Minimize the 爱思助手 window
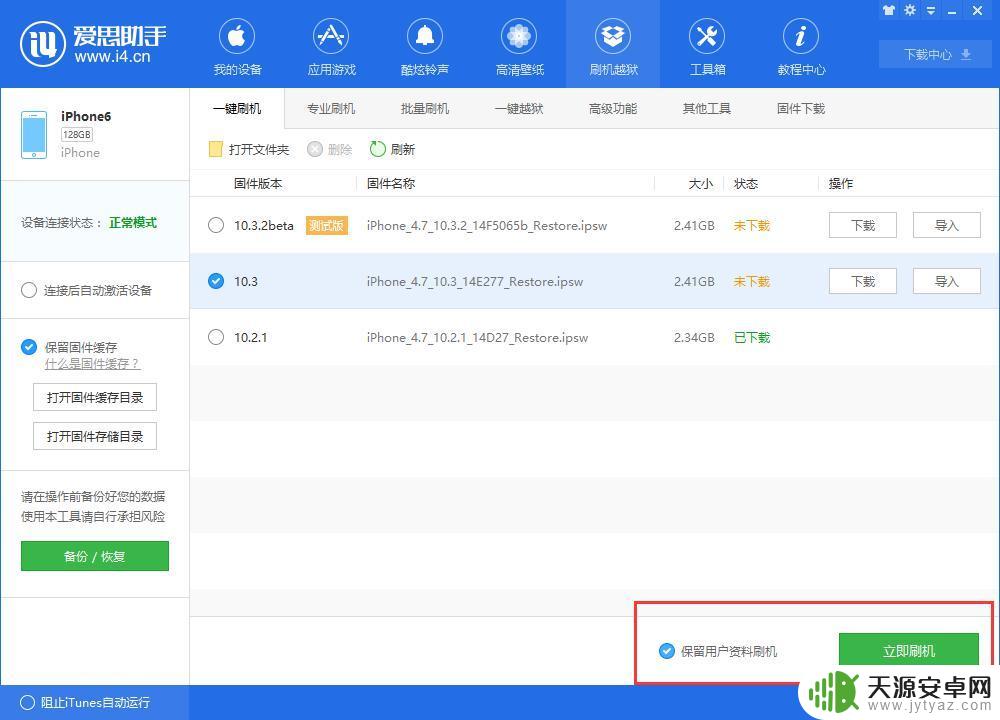The height and width of the screenshot is (720, 1000). click(x=952, y=11)
